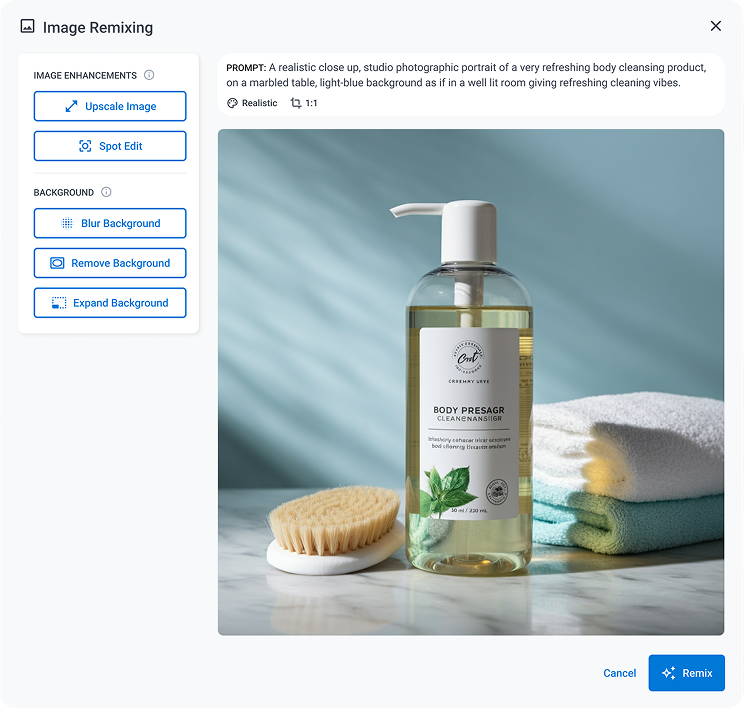Show info for the Background section

click(x=106, y=192)
